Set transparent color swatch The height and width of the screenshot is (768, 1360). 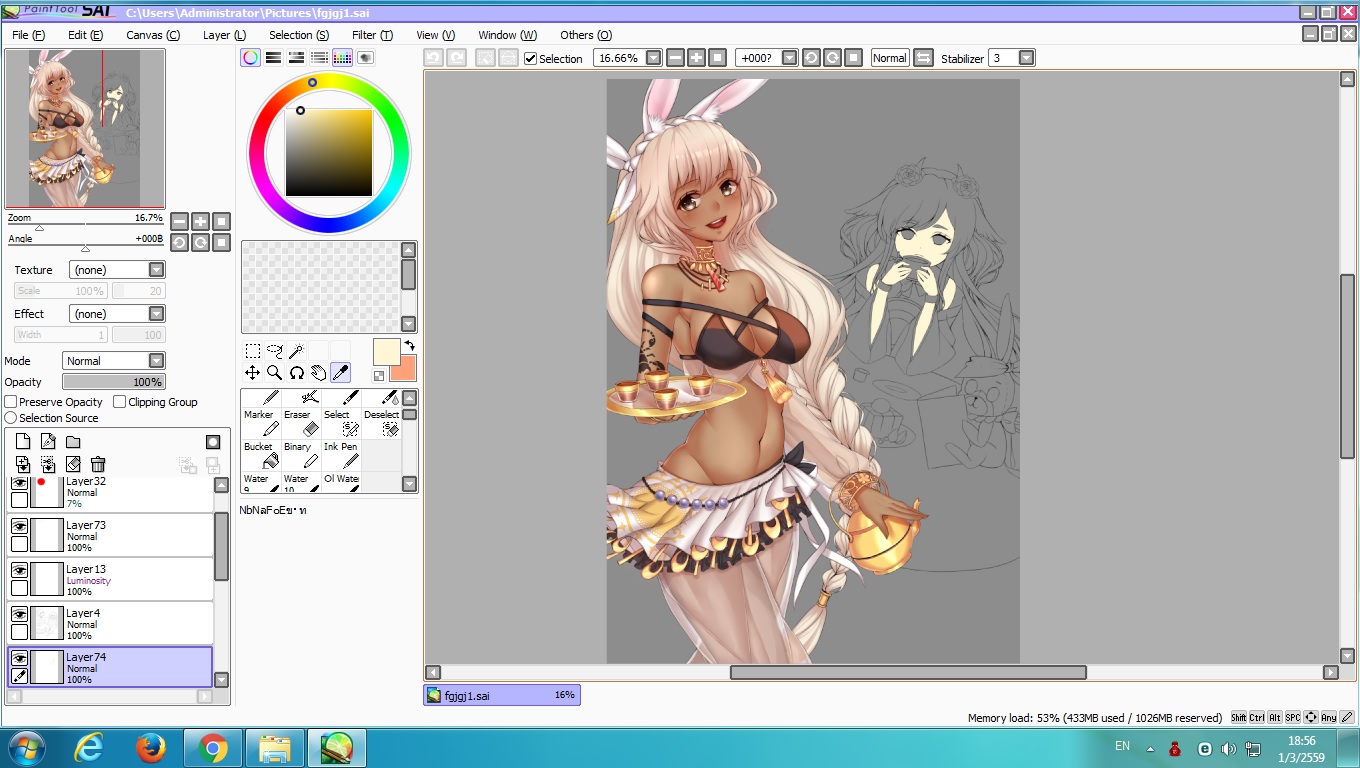[x=379, y=376]
